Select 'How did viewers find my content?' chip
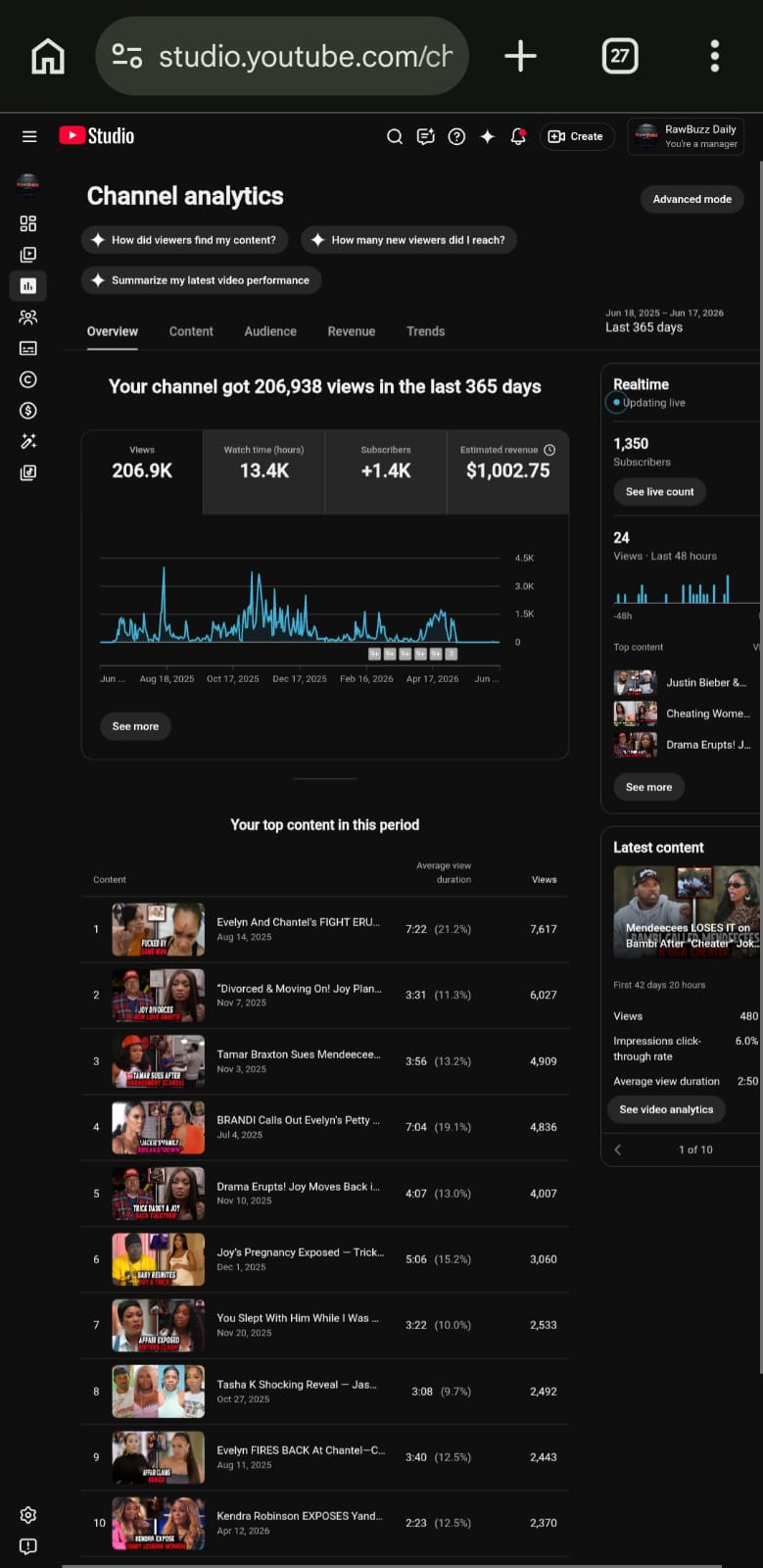763x1568 pixels. click(184, 240)
